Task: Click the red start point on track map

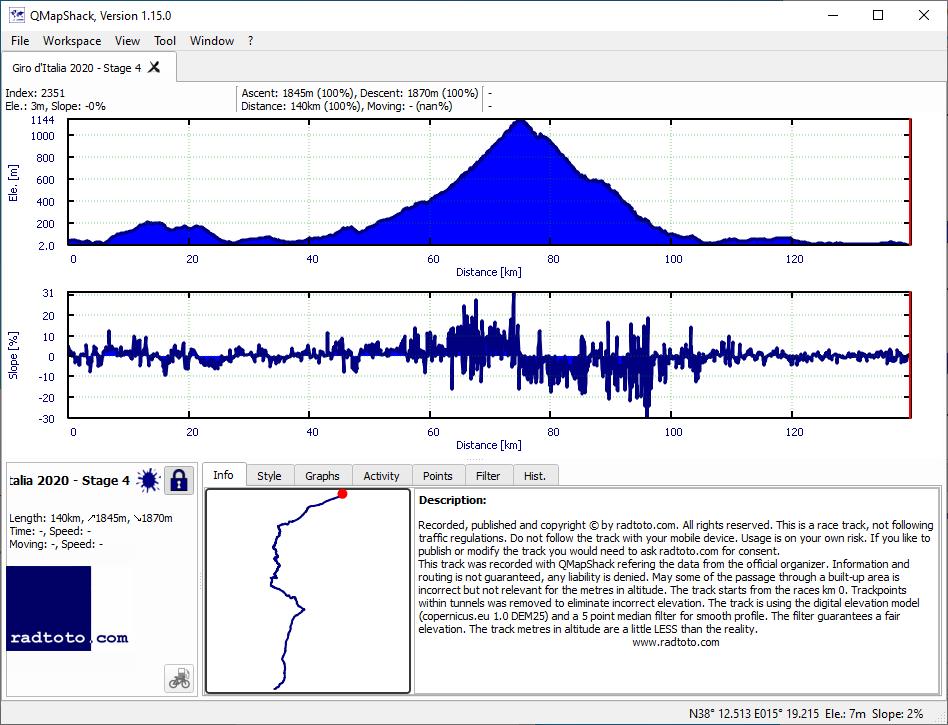Action: [x=342, y=494]
